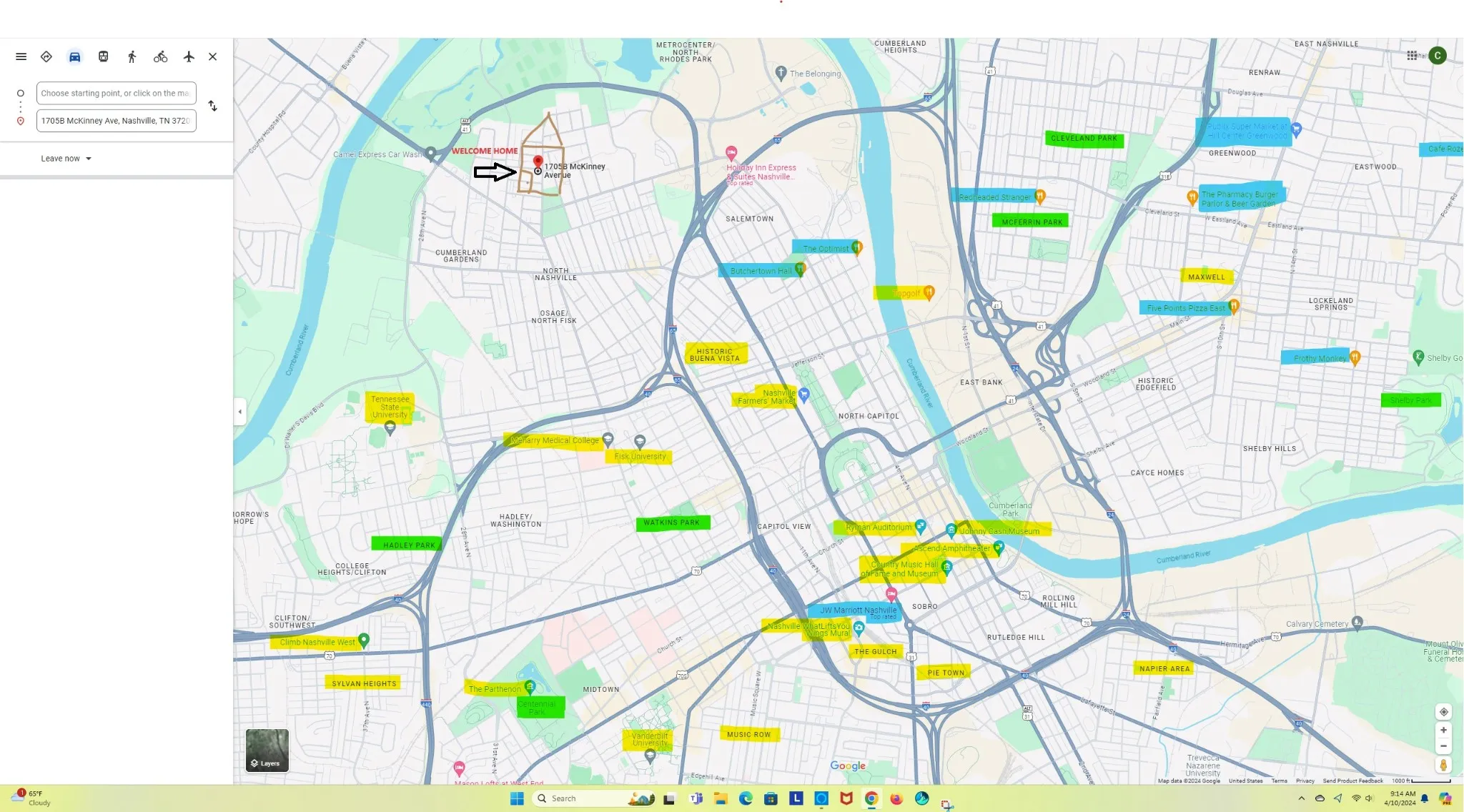This screenshot has width=1464, height=812.
Task: Open the Google Maps hamburger menu
Action: point(21,56)
